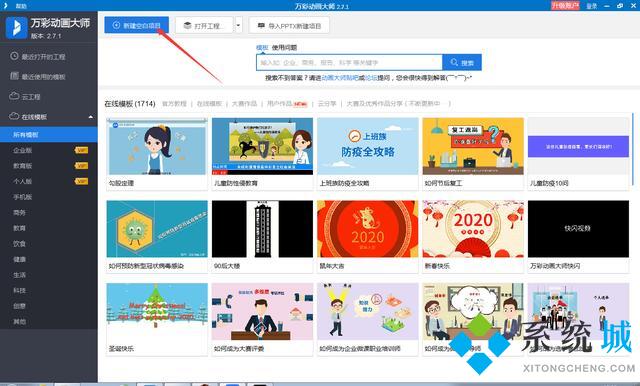Click the cloud icon beside 云工程
640x386 pixels.
(14, 96)
